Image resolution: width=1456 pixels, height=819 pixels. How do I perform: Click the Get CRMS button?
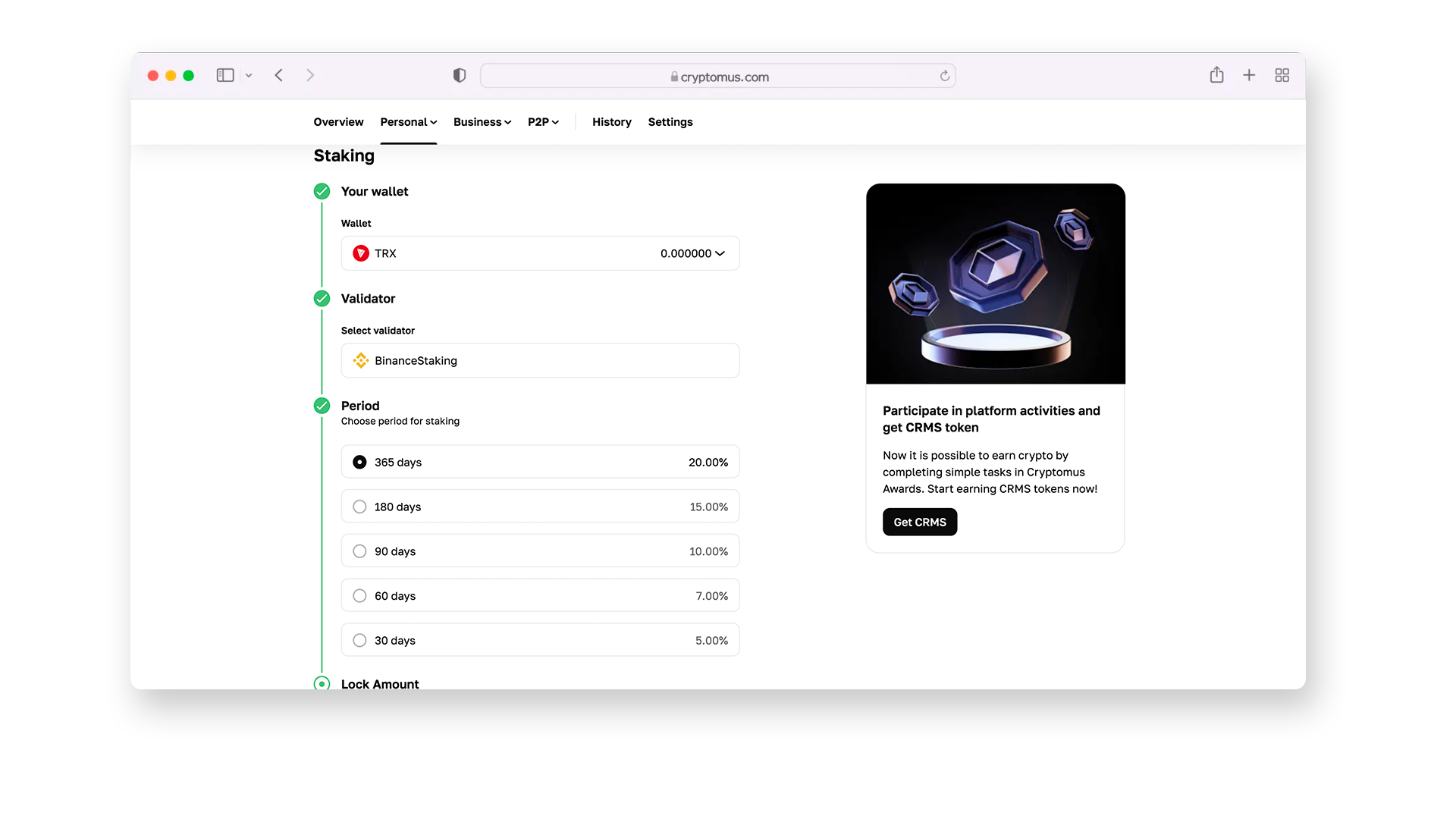[919, 521]
